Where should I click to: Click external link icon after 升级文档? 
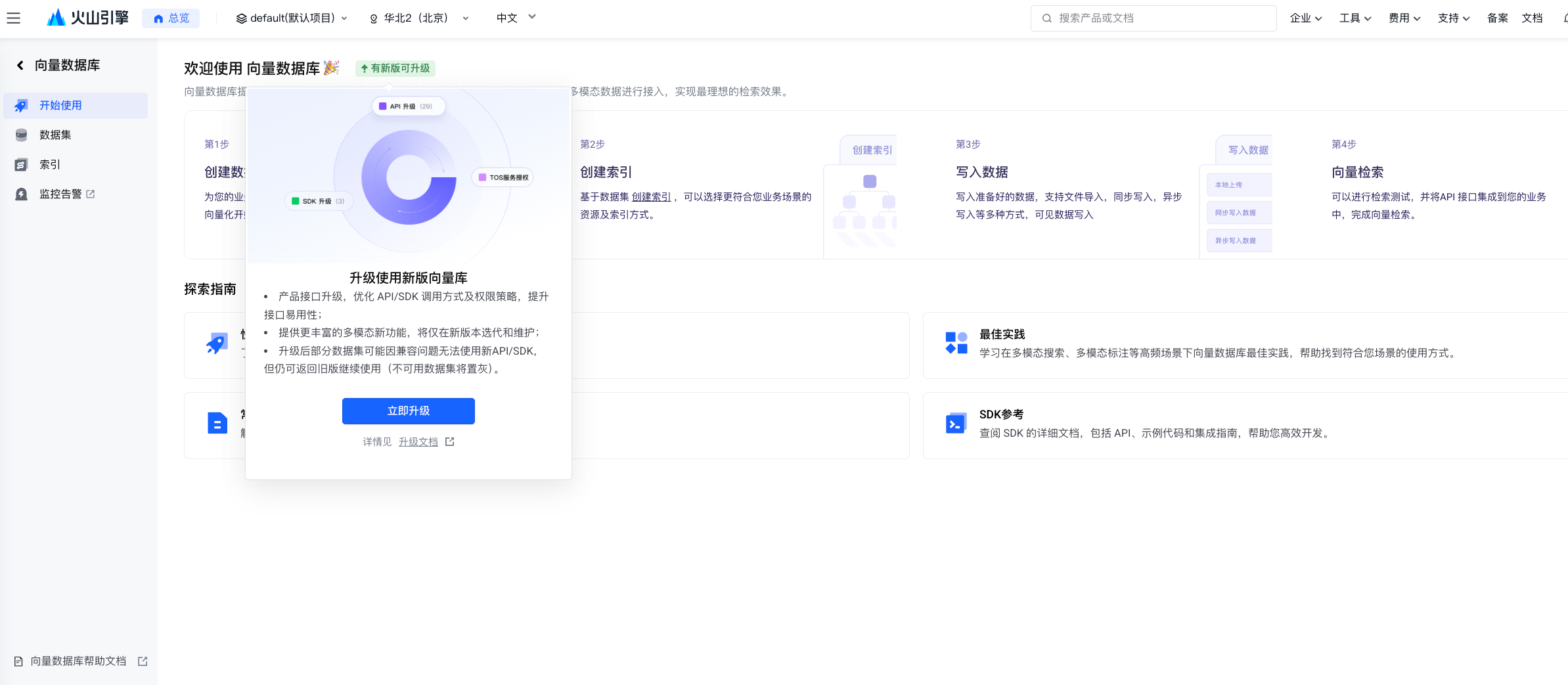point(450,442)
